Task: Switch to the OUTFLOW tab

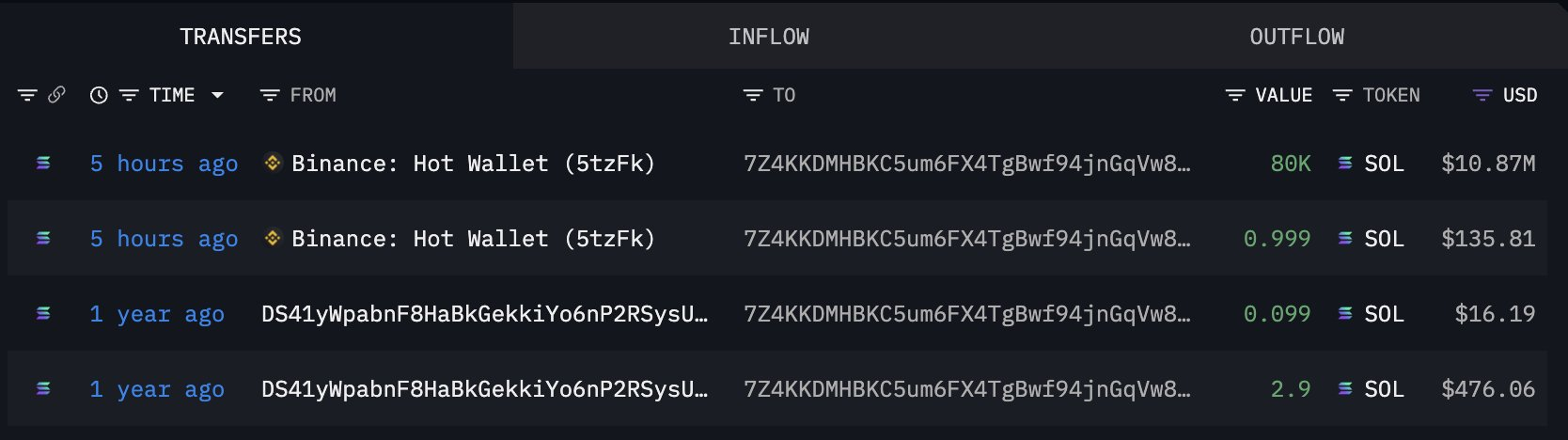Action: pos(1296,37)
